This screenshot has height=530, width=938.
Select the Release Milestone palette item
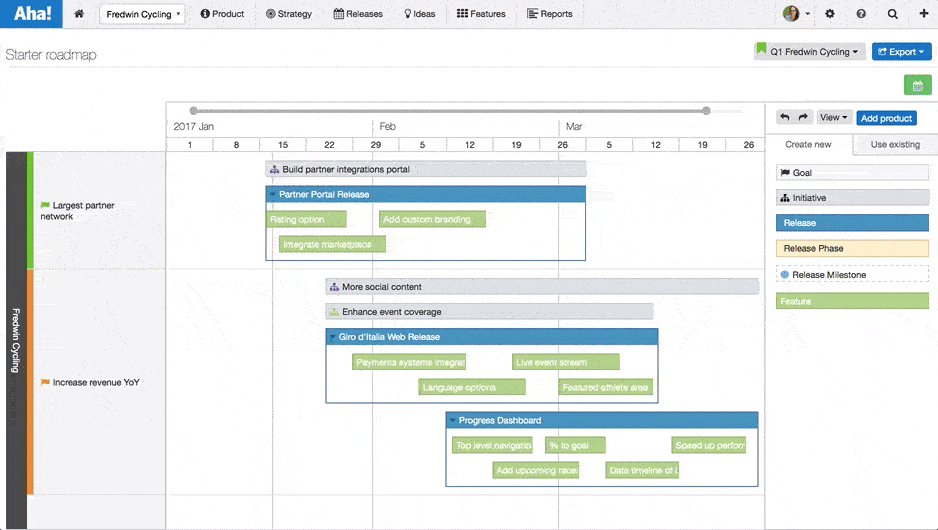[852, 275]
